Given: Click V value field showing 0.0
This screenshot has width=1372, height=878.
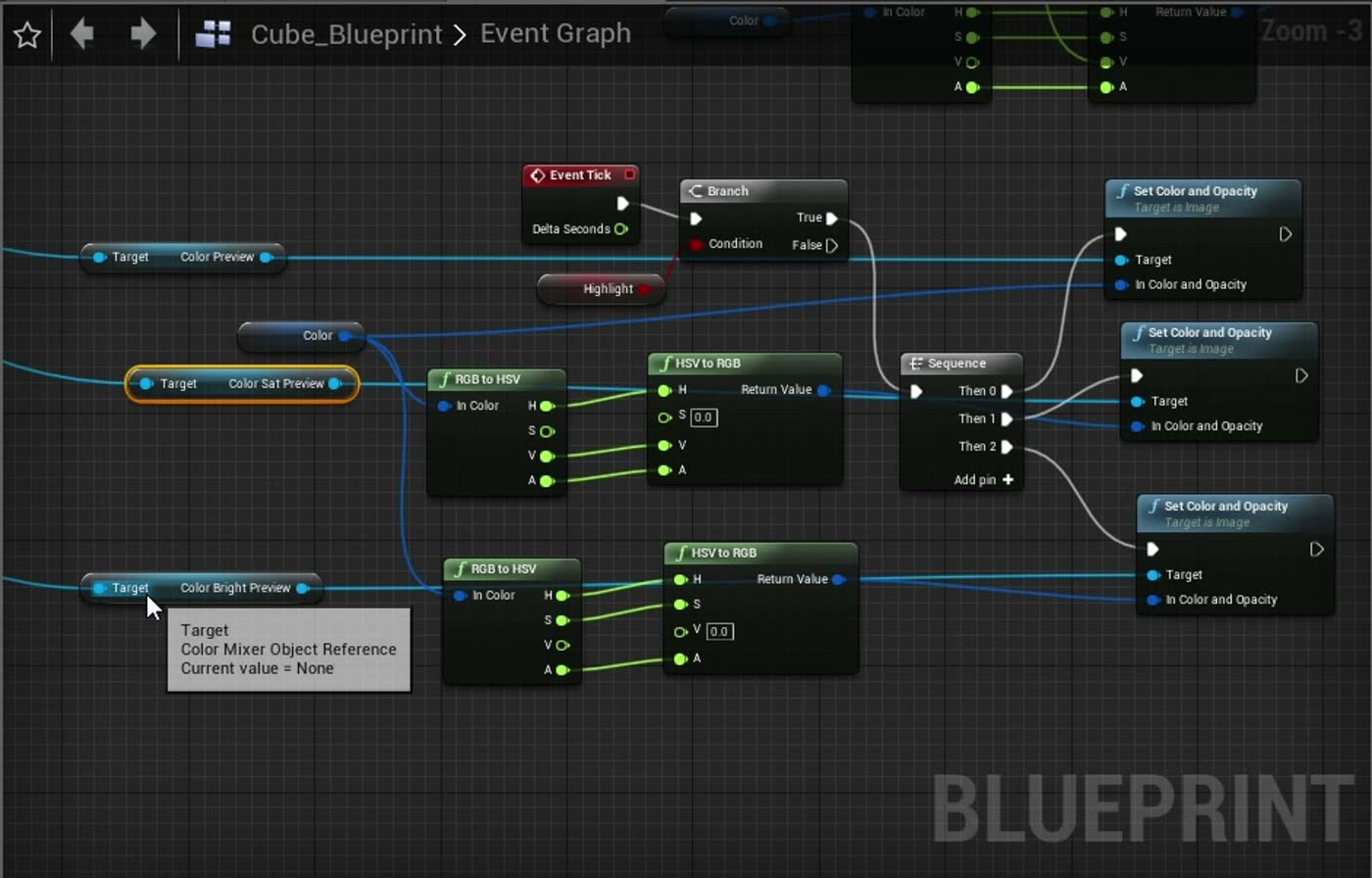Looking at the screenshot, I should click(x=719, y=632).
